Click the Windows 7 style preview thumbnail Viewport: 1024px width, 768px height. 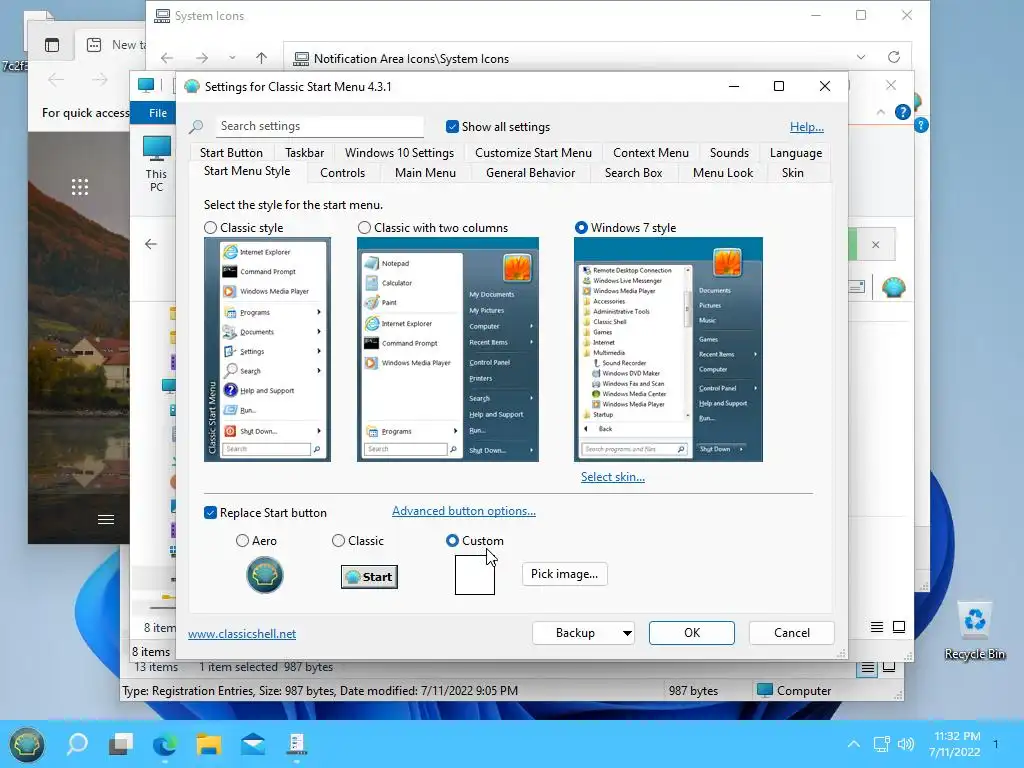tap(668, 349)
